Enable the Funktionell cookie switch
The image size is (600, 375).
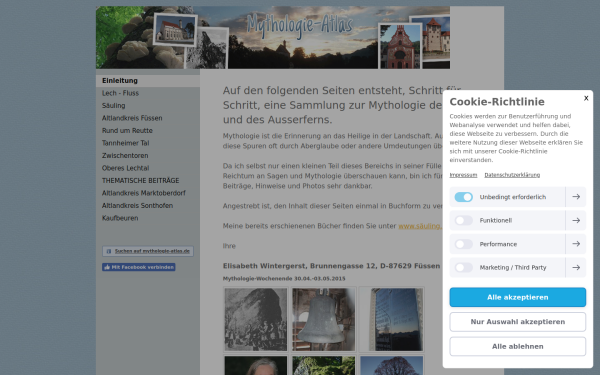coord(463,220)
